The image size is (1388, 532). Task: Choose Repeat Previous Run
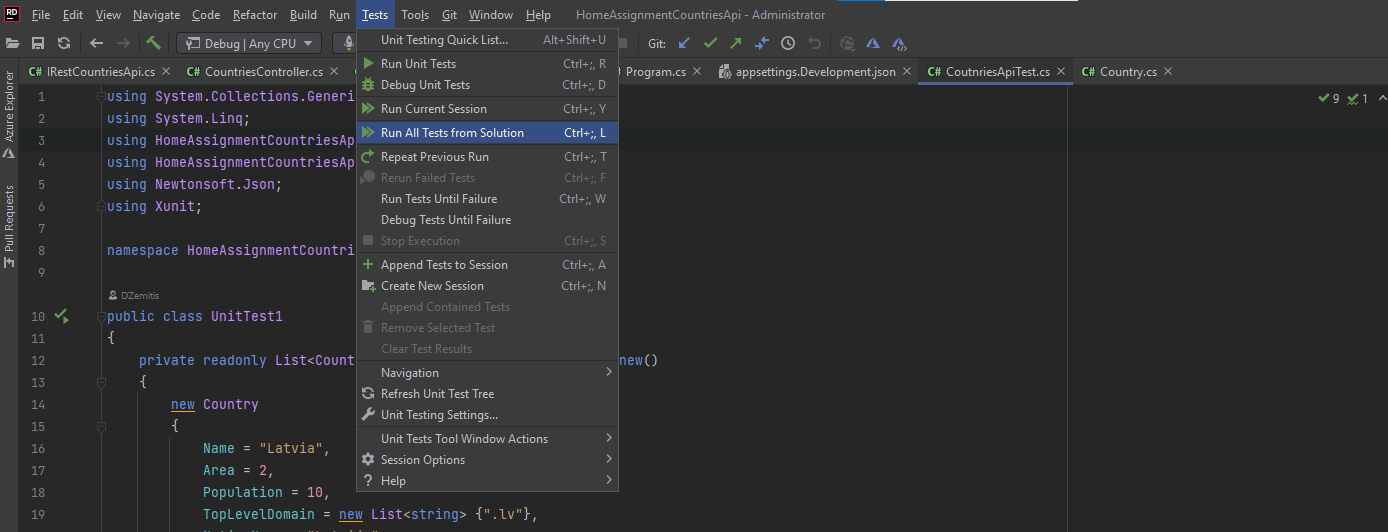tap(487, 157)
